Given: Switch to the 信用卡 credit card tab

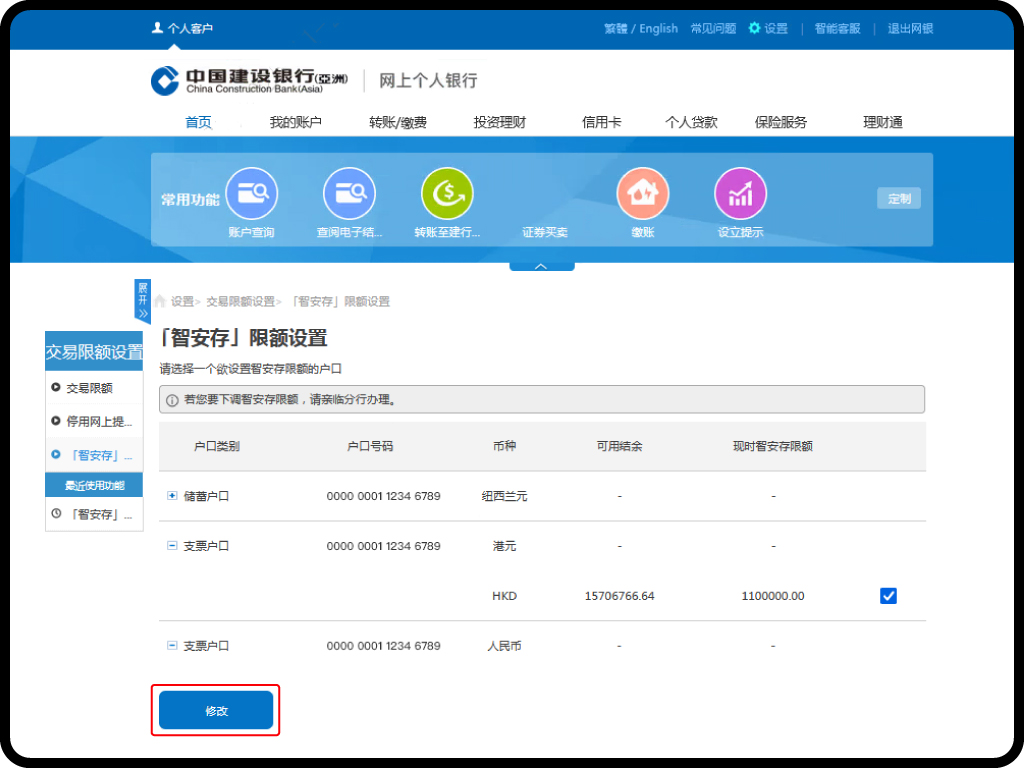Looking at the screenshot, I should tap(601, 122).
